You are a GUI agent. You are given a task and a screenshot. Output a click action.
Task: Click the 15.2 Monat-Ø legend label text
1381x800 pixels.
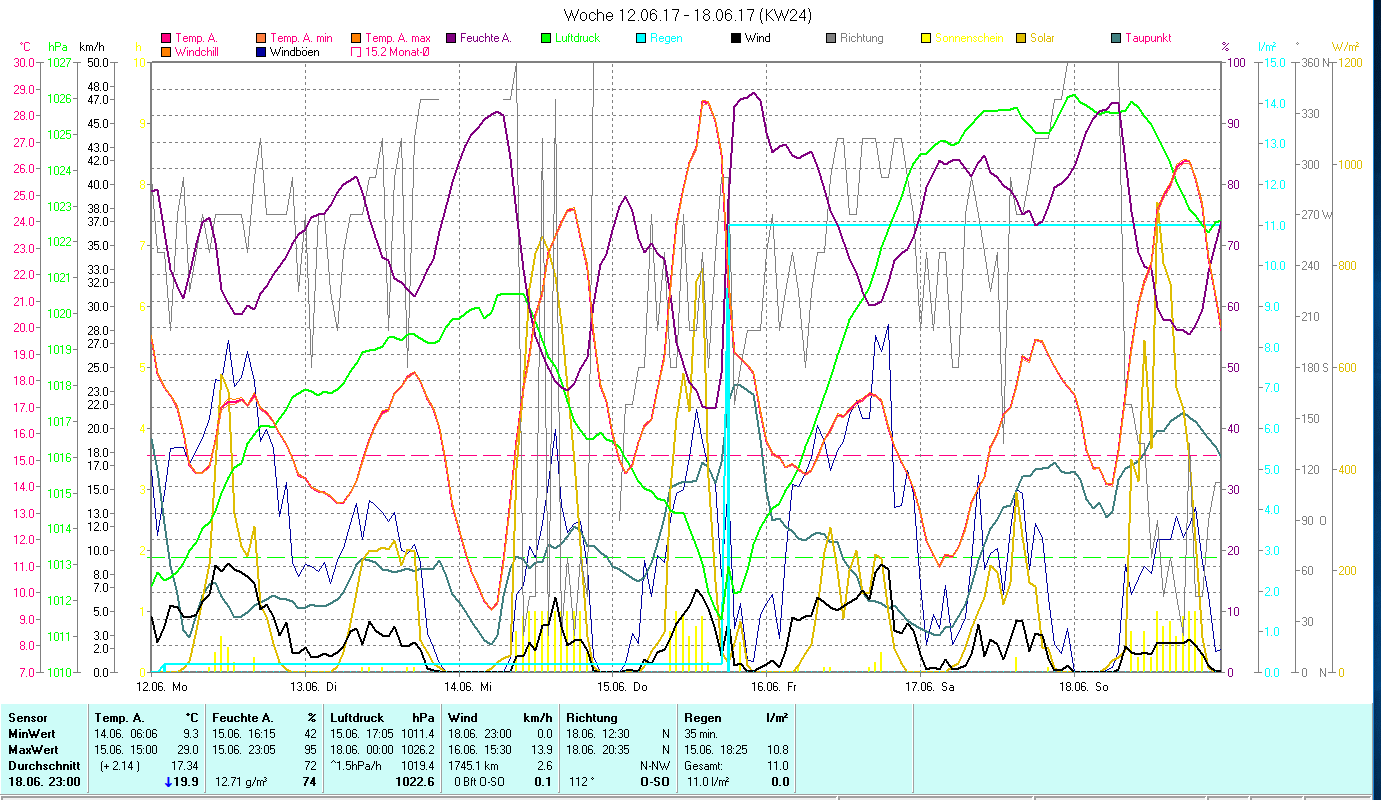coord(397,52)
